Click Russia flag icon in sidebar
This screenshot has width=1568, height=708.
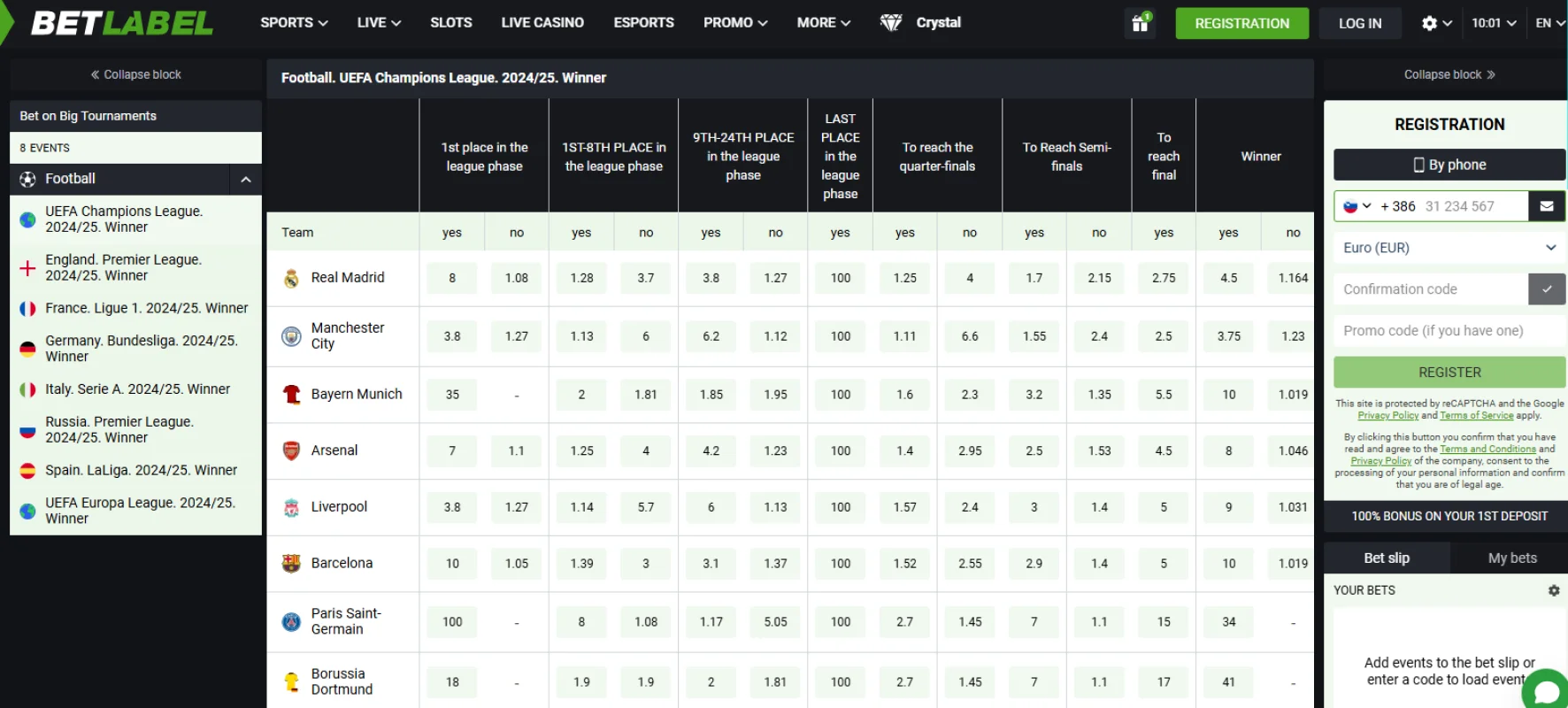tap(27, 430)
